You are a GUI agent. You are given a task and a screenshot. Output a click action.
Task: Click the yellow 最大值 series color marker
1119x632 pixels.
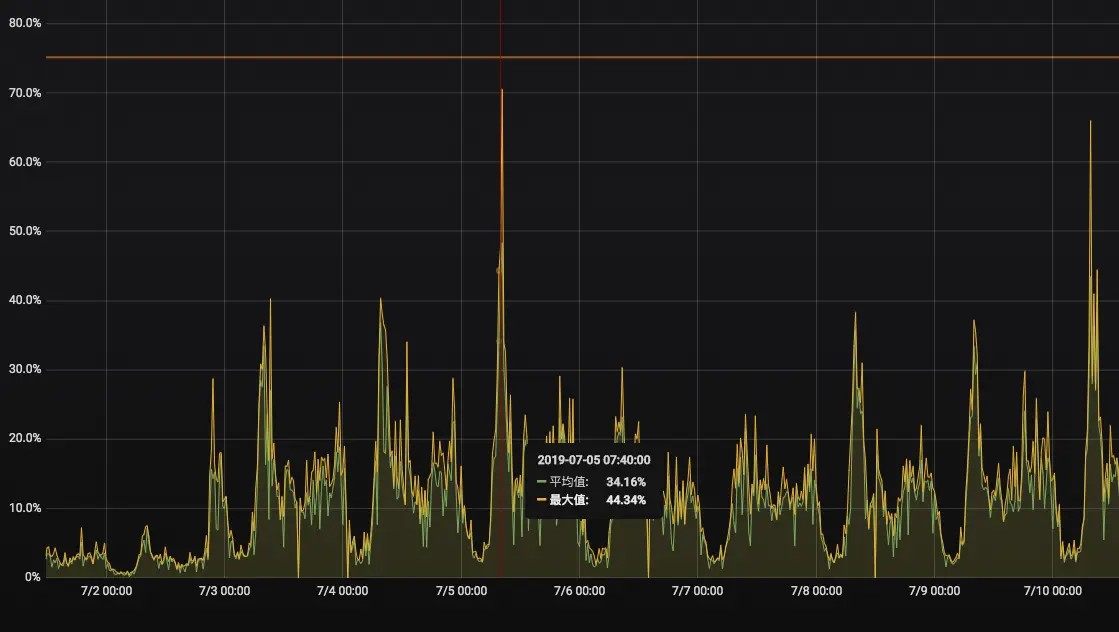point(542,500)
